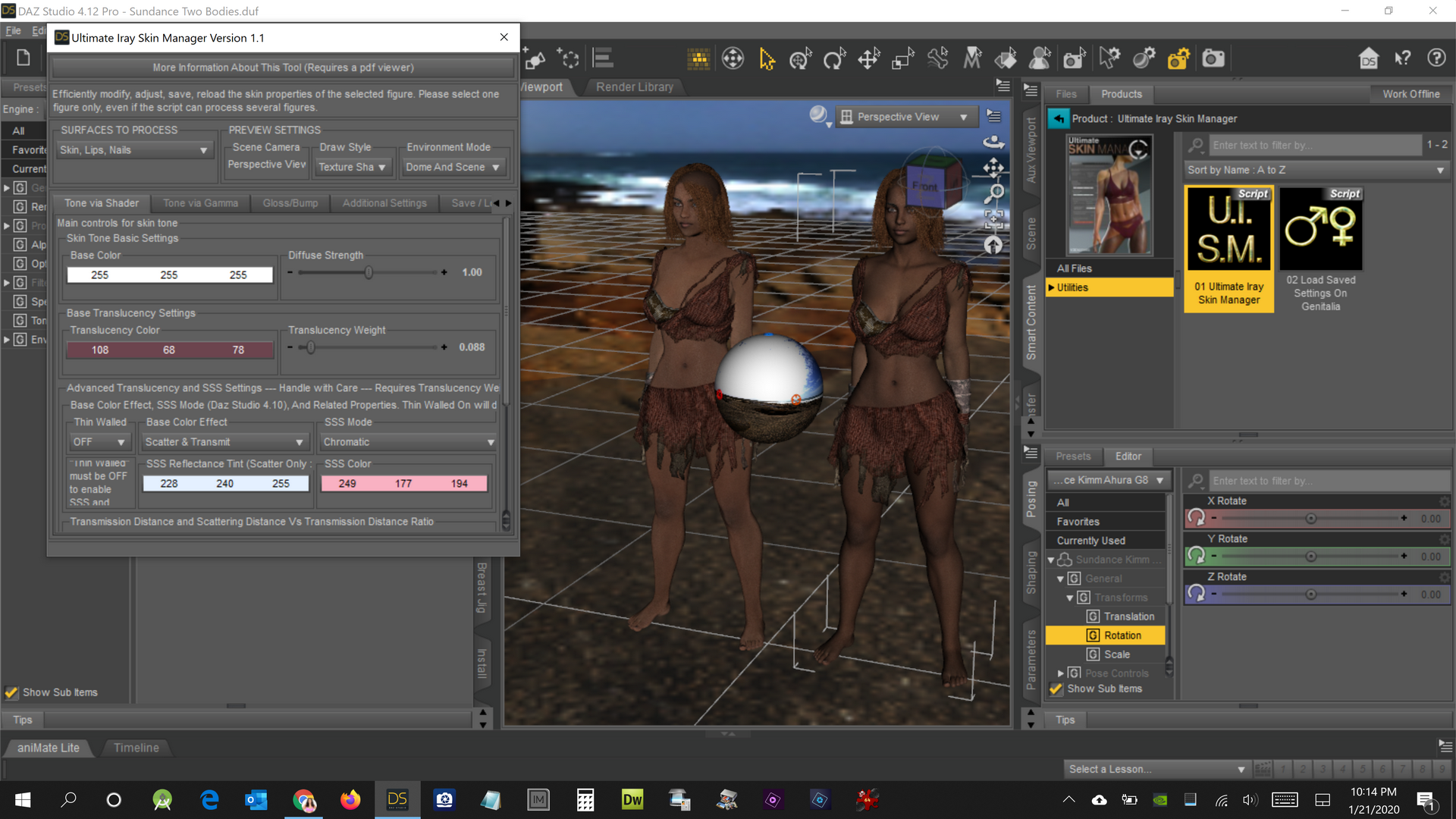This screenshot has height=819, width=1456.
Task: Switch to Tone via Gamma settings
Action: [200, 202]
